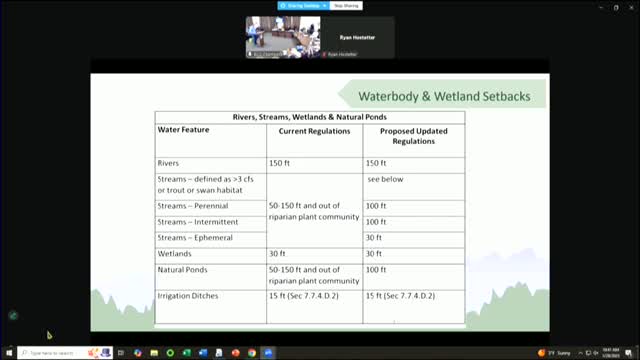Click the table header Rivers, Streams, Wetlands & Natural Ponds

point(310,117)
